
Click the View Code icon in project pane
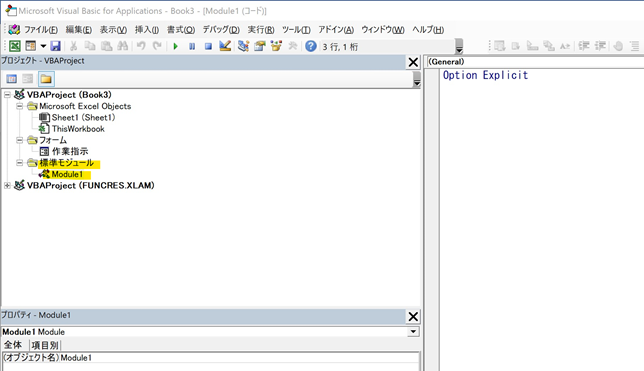pos(12,79)
